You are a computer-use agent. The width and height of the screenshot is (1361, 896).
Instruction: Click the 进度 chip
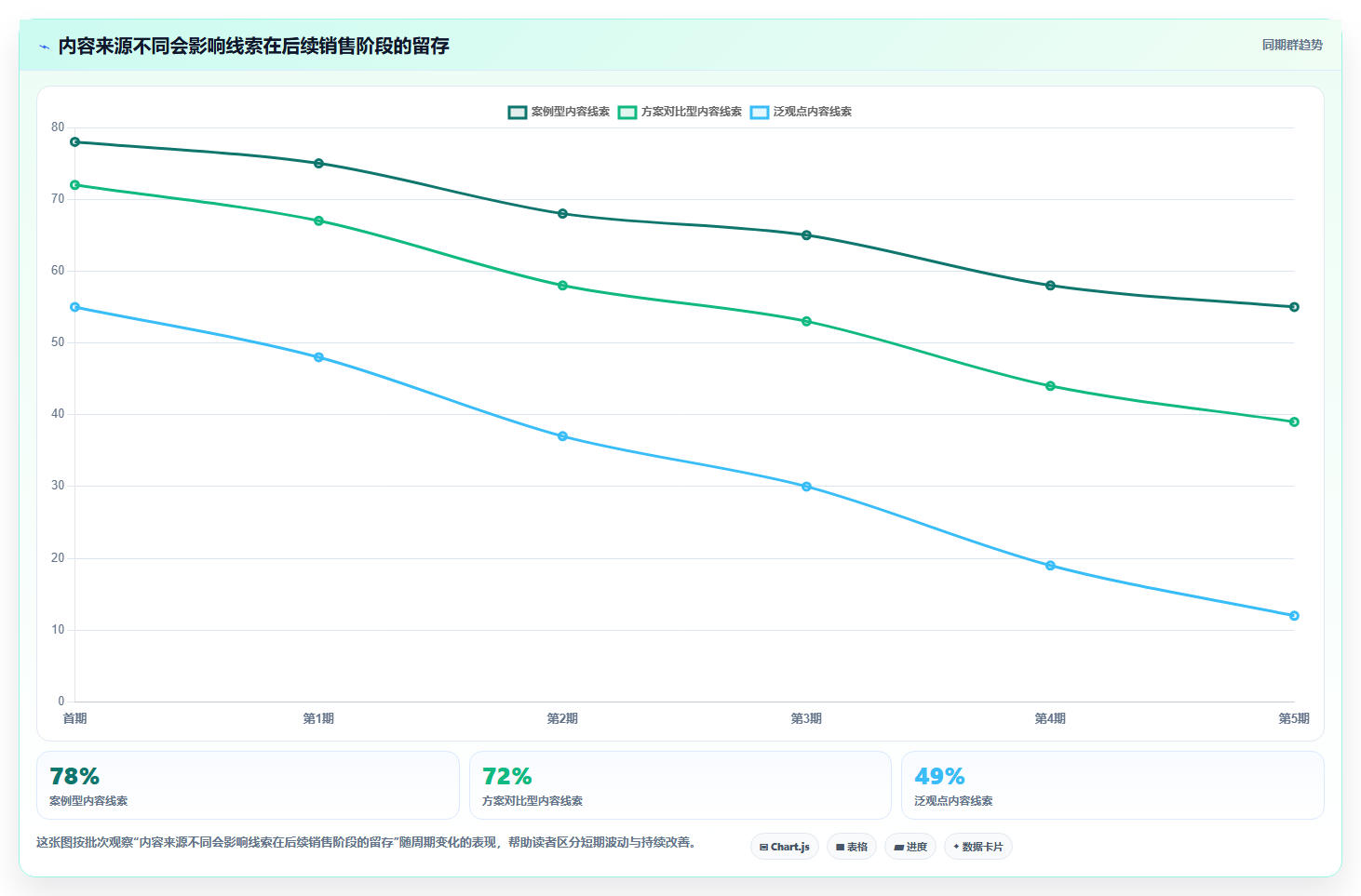pyautogui.click(x=910, y=847)
